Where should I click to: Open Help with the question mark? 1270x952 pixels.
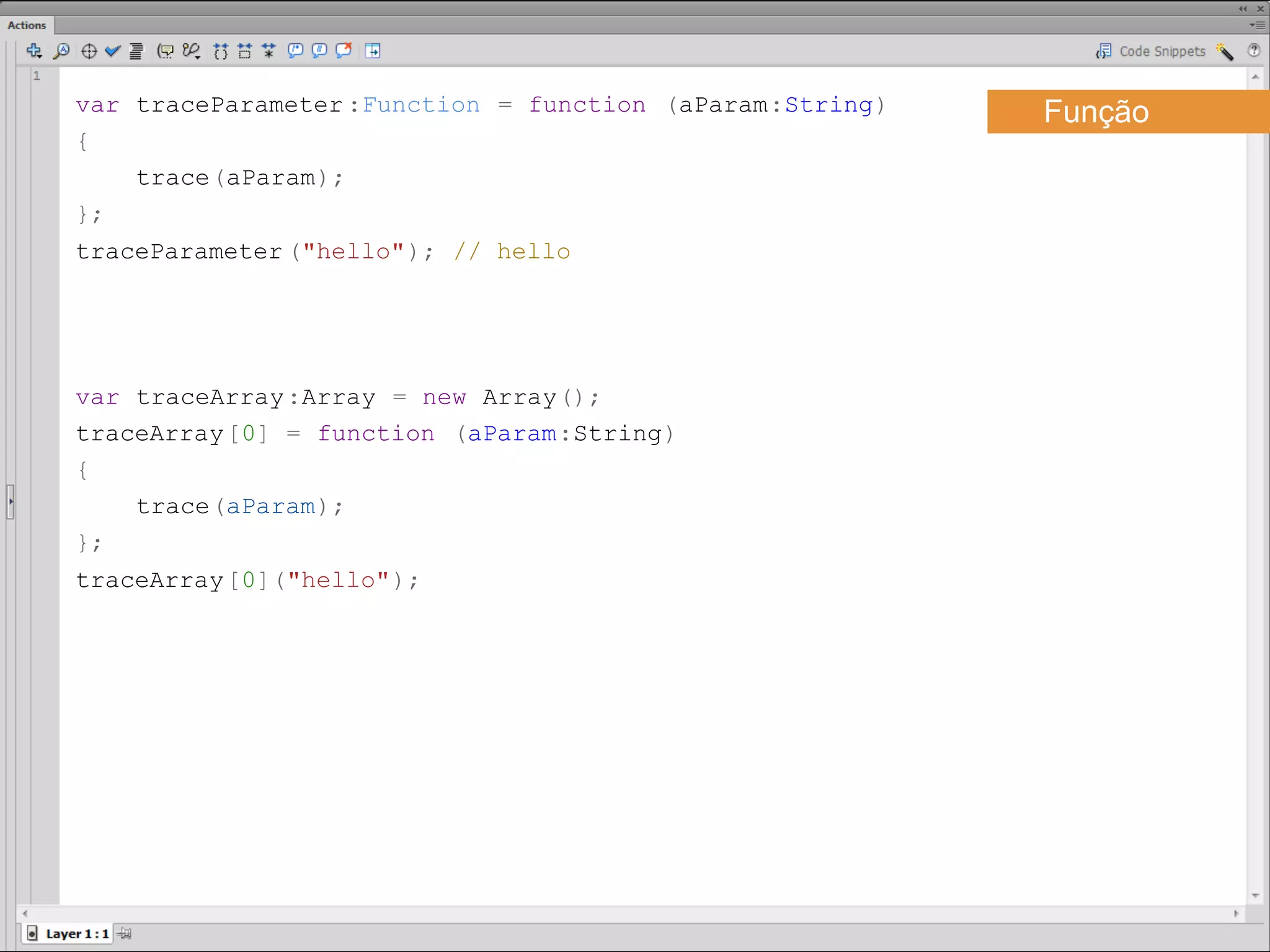click(1254, 50)
